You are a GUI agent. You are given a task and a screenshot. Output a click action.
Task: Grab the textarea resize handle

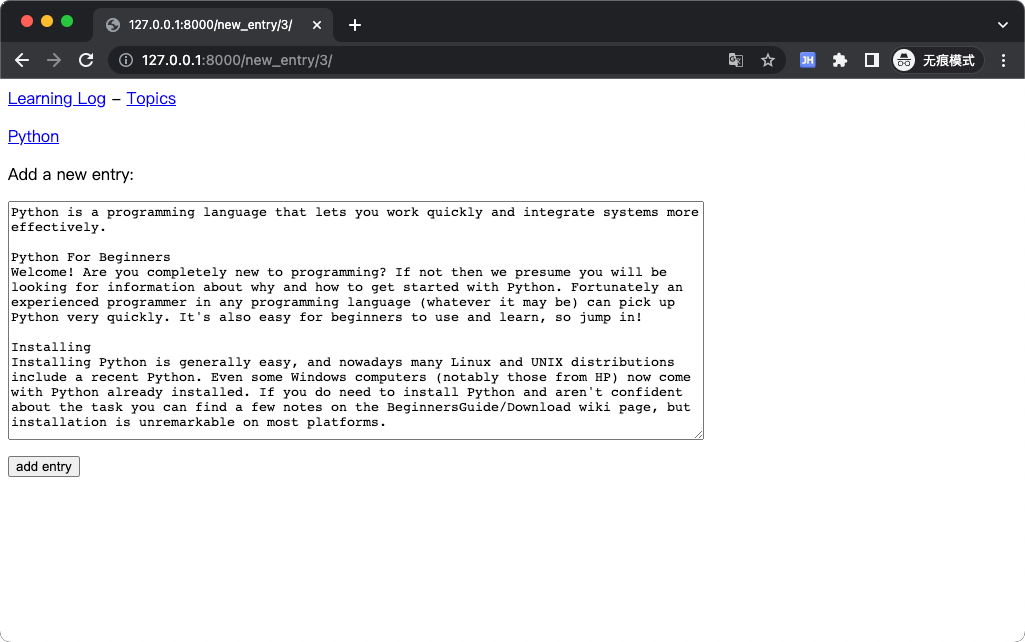click(x=699, y=435)
